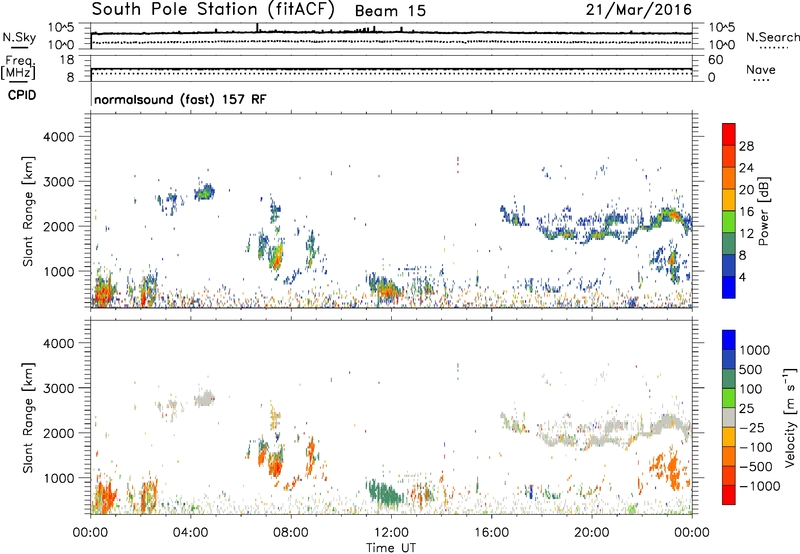Click the date '21/Mar/2016'

[638, 9]
